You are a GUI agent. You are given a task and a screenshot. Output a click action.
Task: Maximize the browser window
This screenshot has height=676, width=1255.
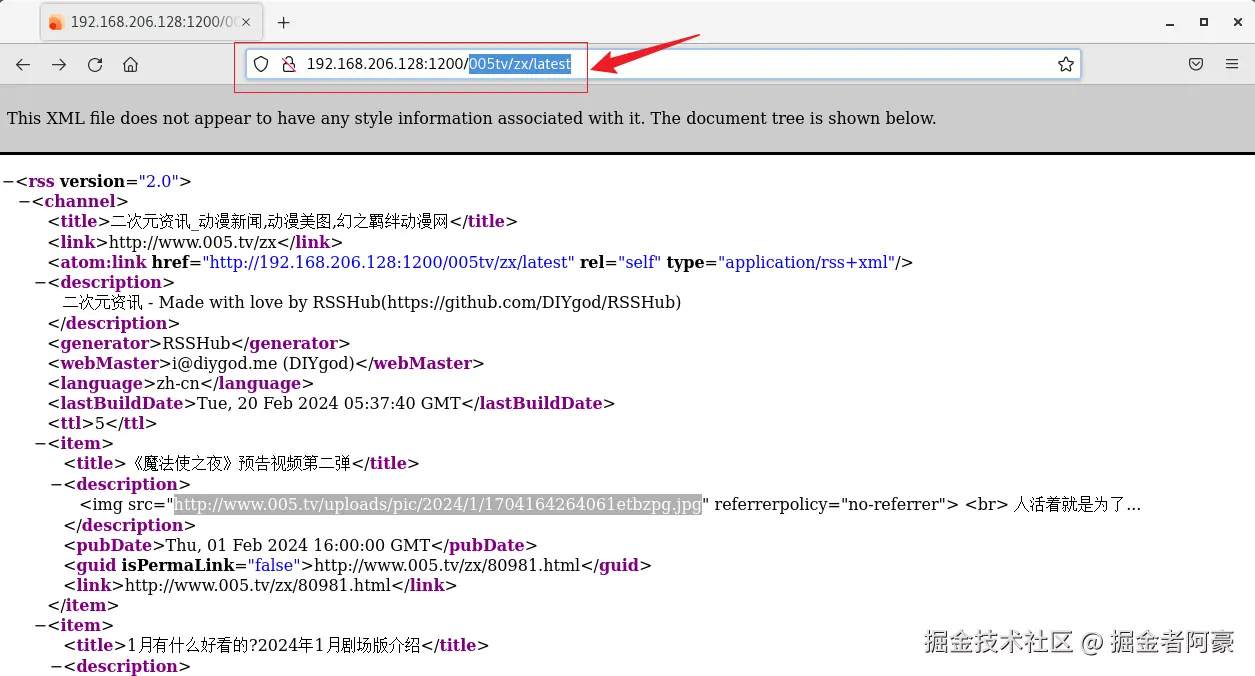pyautogui.click(x=1203, y=22)
